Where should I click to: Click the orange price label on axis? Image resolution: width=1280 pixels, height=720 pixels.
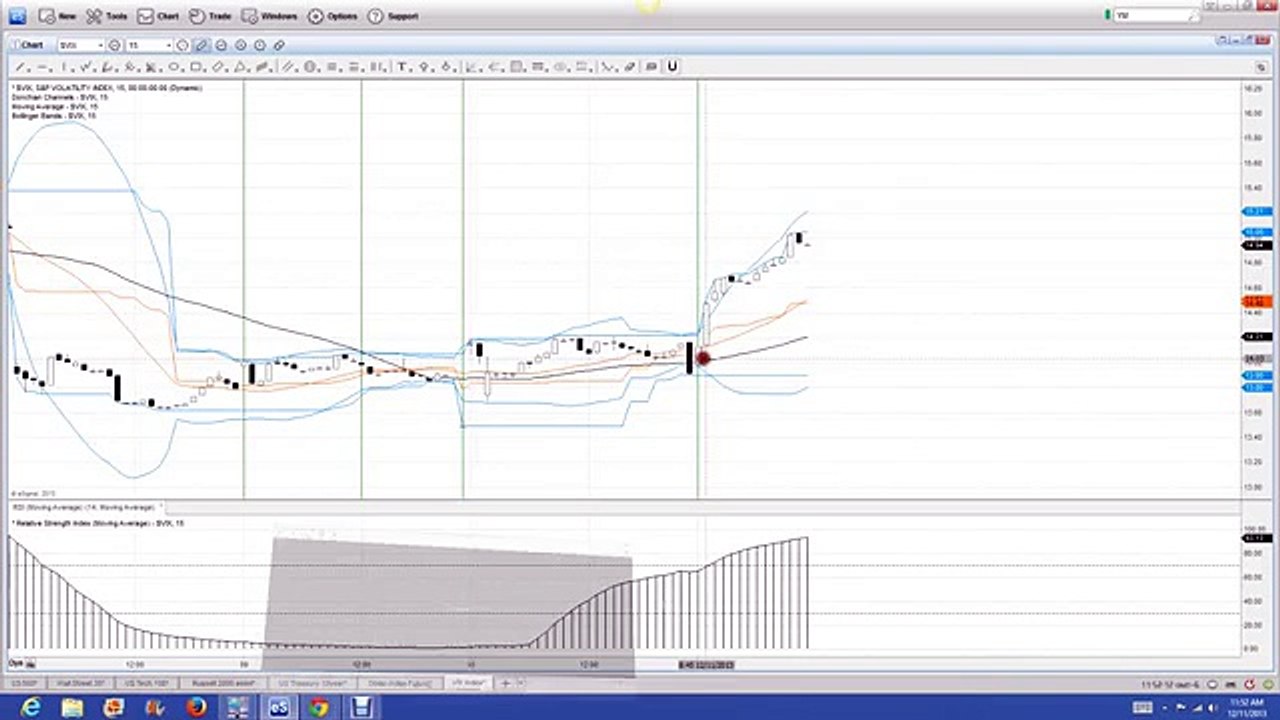coord(1256,301)
